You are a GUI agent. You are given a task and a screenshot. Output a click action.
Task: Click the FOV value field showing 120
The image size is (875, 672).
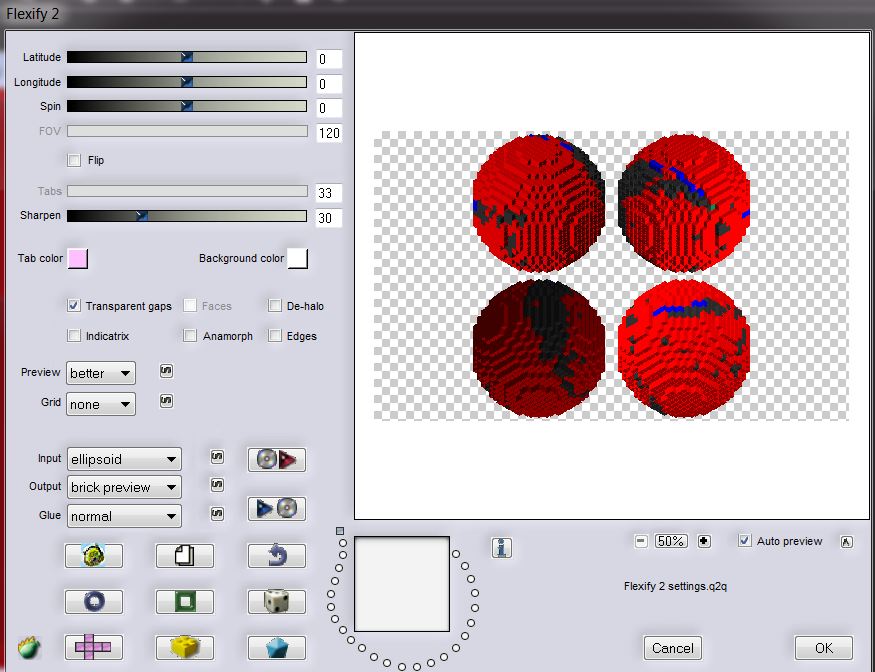(x=329, y=133)
